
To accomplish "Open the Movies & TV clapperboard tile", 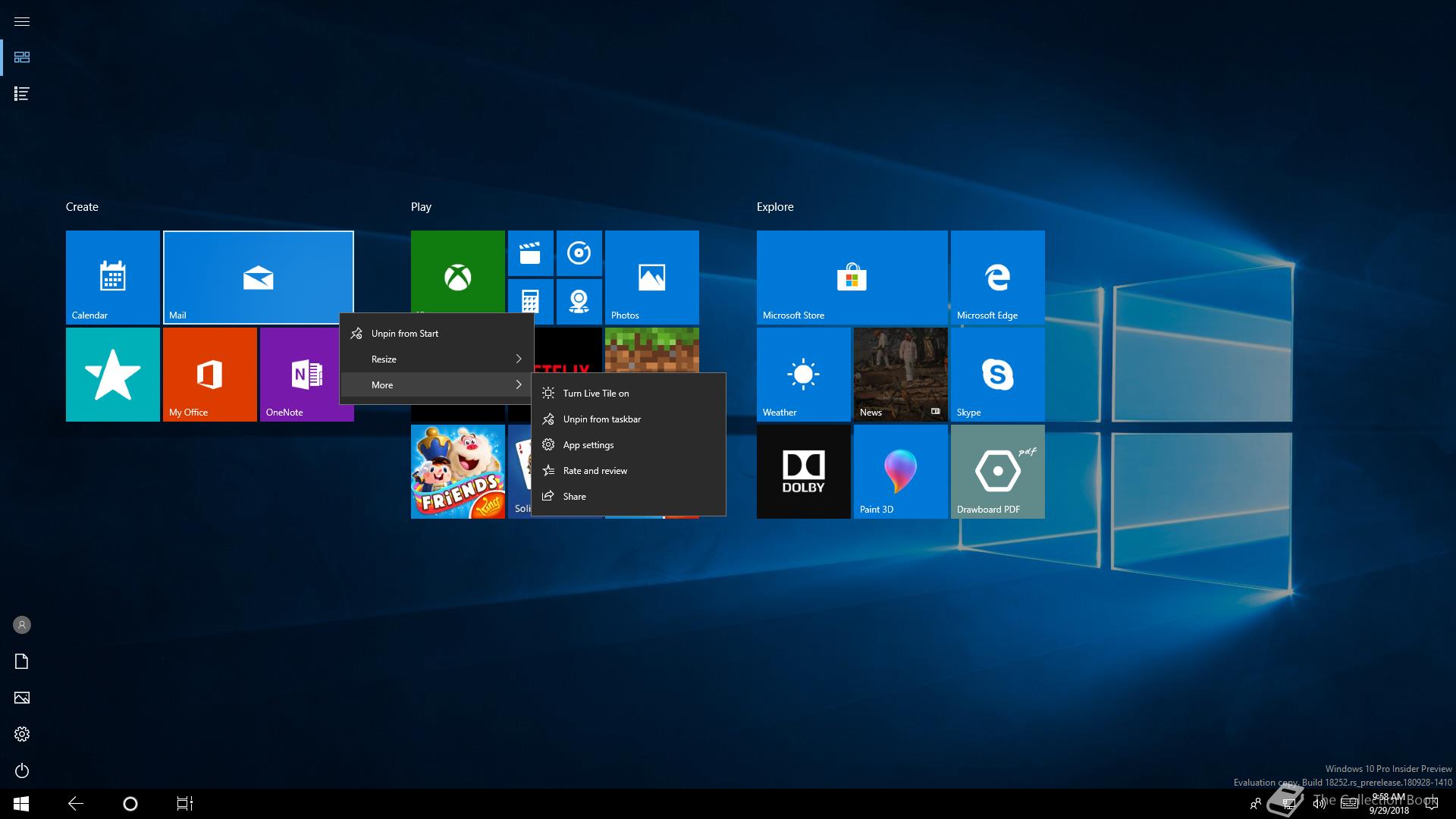I will [531, 253].
